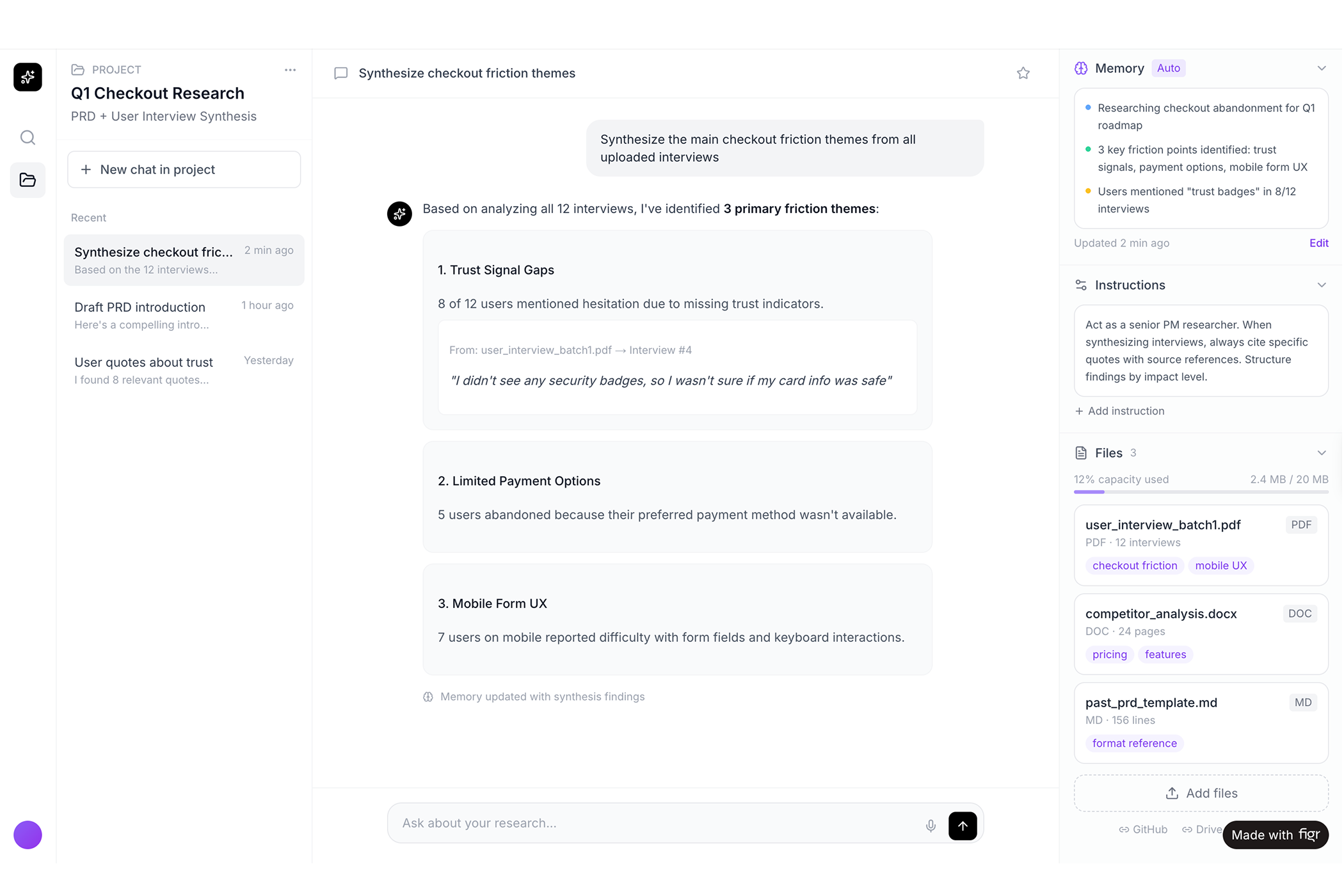The image size is (1344, 896).
Task: Click the microphone voice input icon
Action: (931, 826)
